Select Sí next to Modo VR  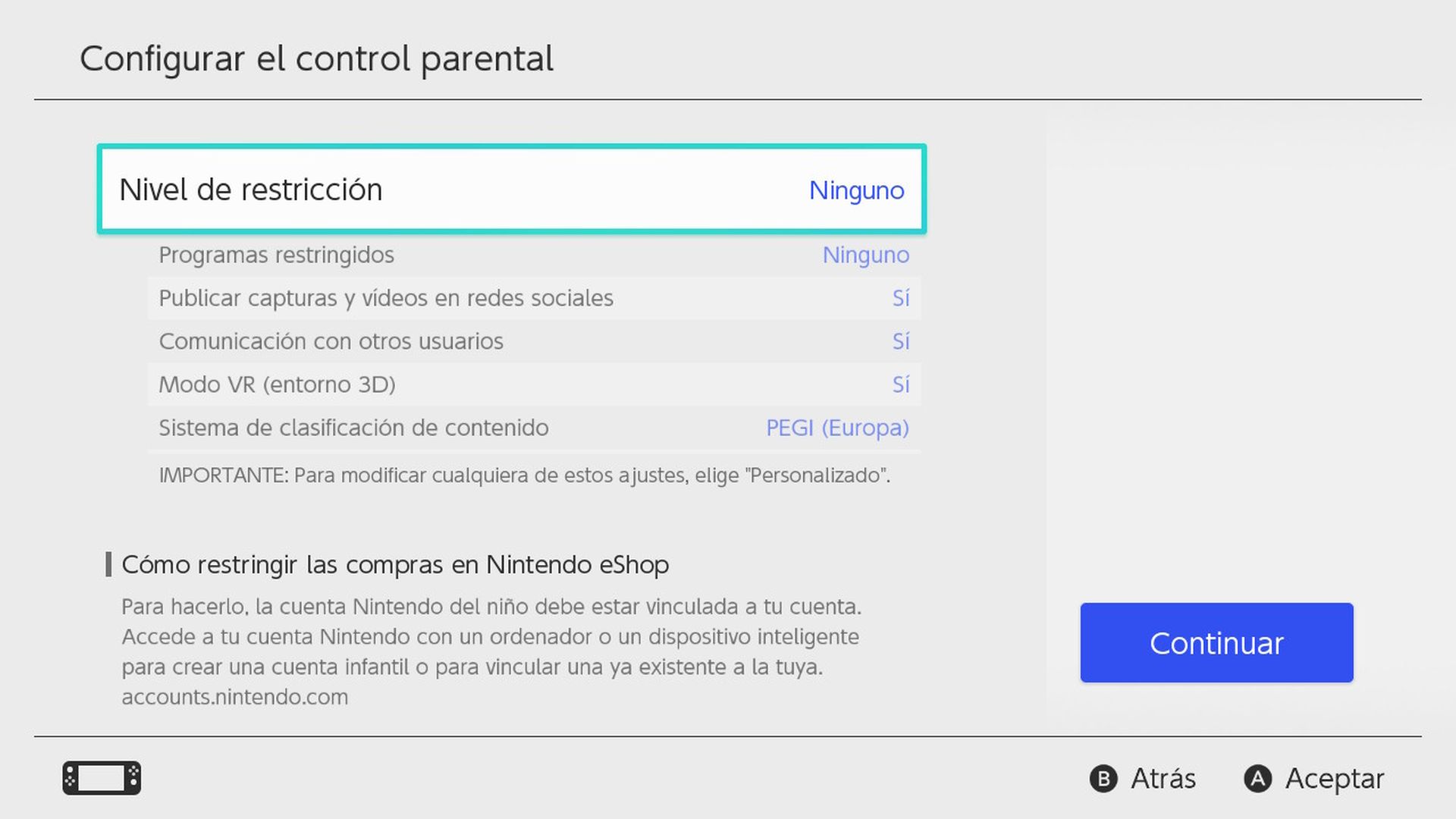pyautogui.click(x=902, y=384)
